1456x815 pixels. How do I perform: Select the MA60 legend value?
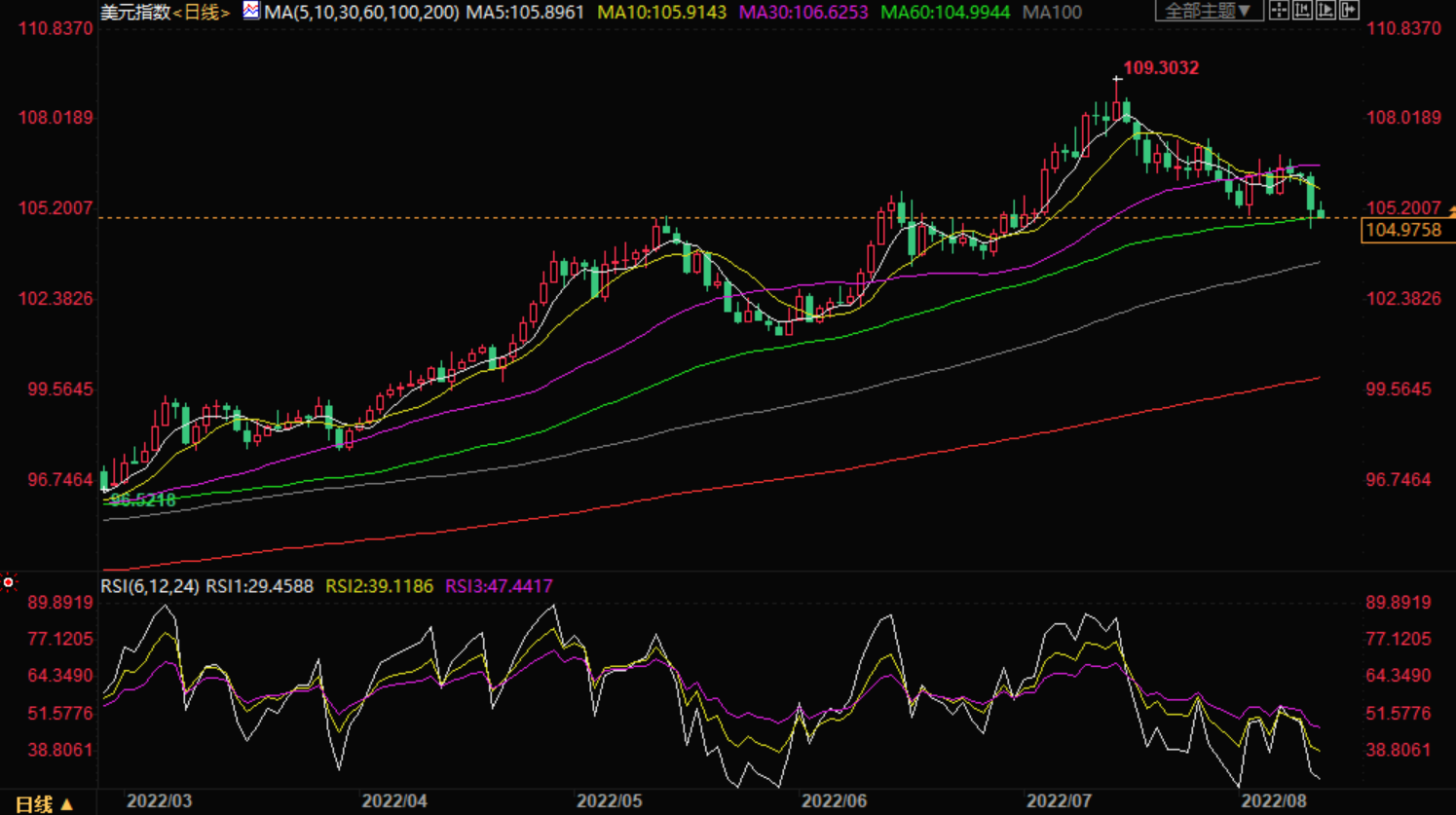click(x=945, y=13)
